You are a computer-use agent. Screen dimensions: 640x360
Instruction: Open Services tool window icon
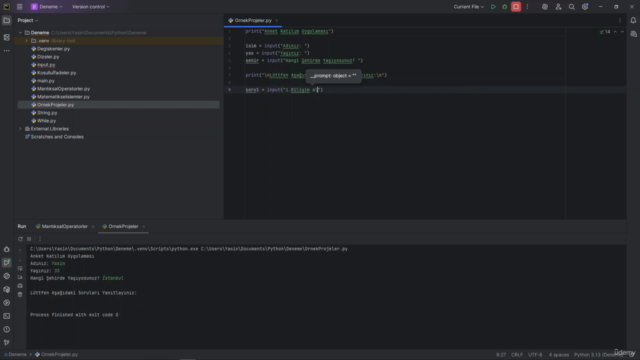7,303
